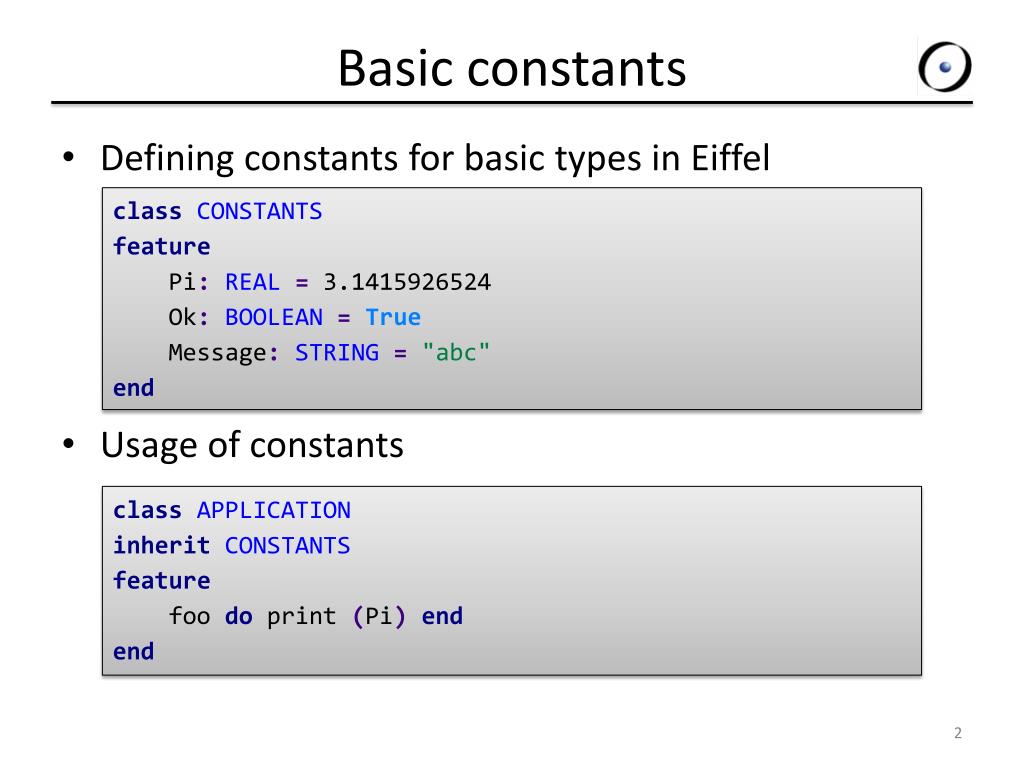This screenshot has width=1024, height=768.
Task: Click the inherit keyword
Action: point(161,545)
